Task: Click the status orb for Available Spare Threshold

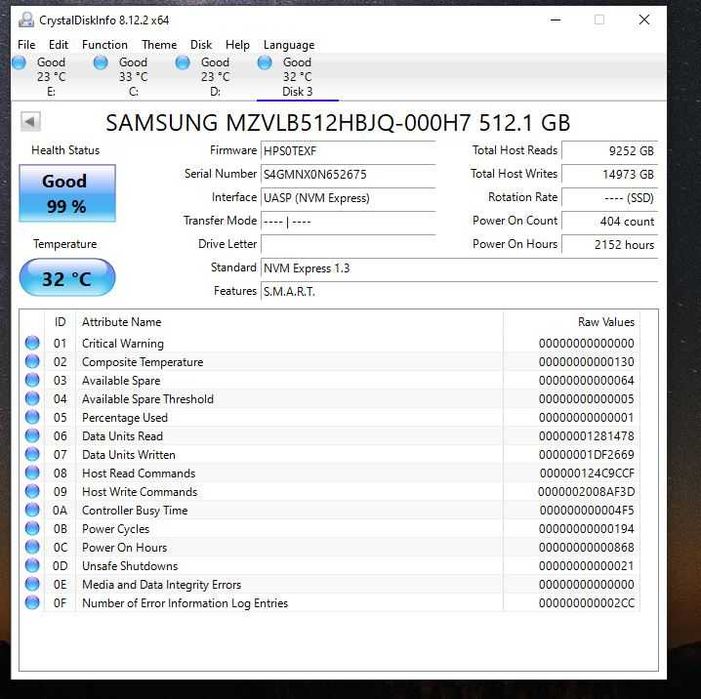Action: [x=32, y=399]
